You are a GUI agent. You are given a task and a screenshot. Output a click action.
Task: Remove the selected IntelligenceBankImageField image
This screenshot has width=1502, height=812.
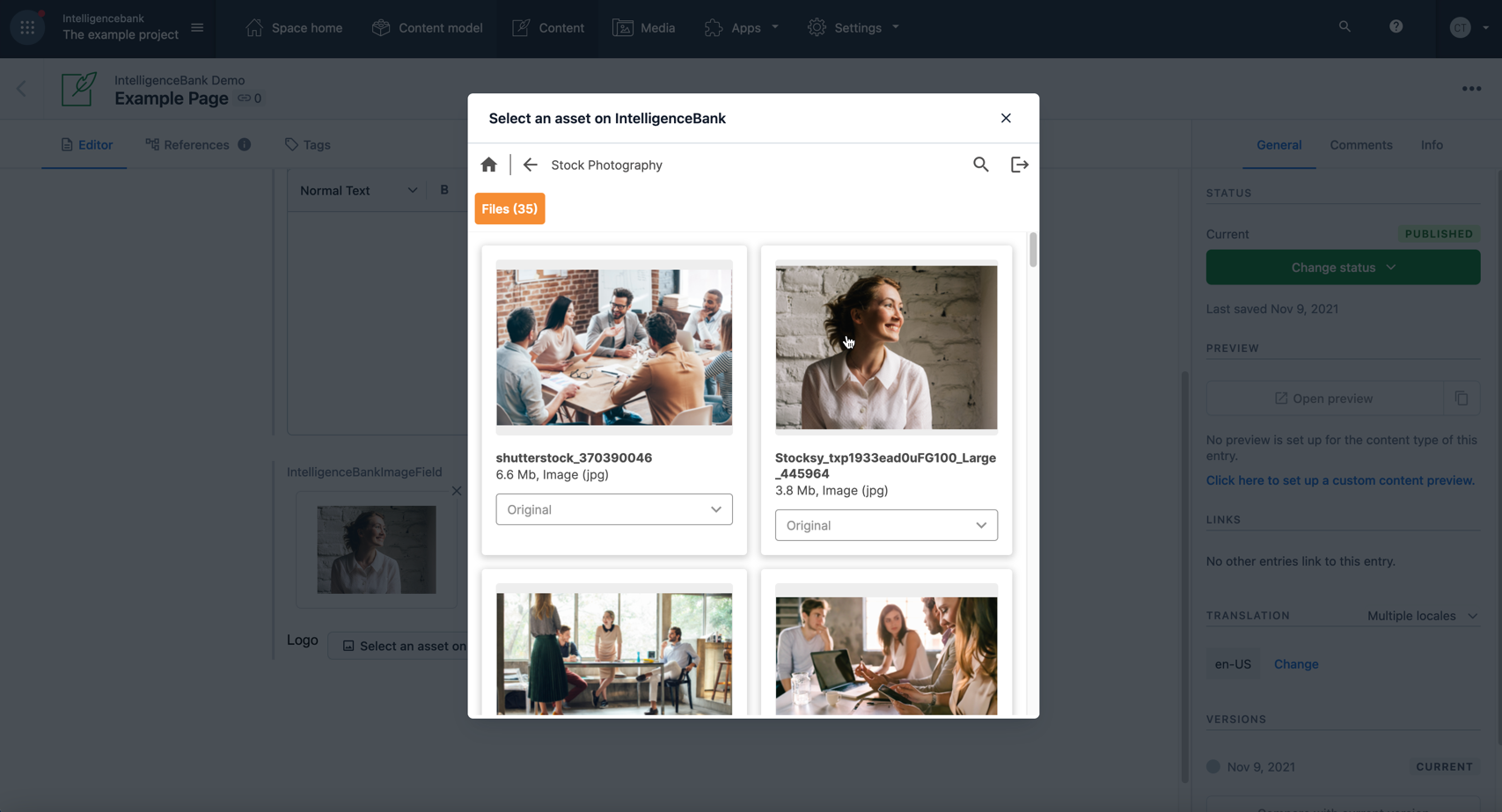[x=457, y=491]
